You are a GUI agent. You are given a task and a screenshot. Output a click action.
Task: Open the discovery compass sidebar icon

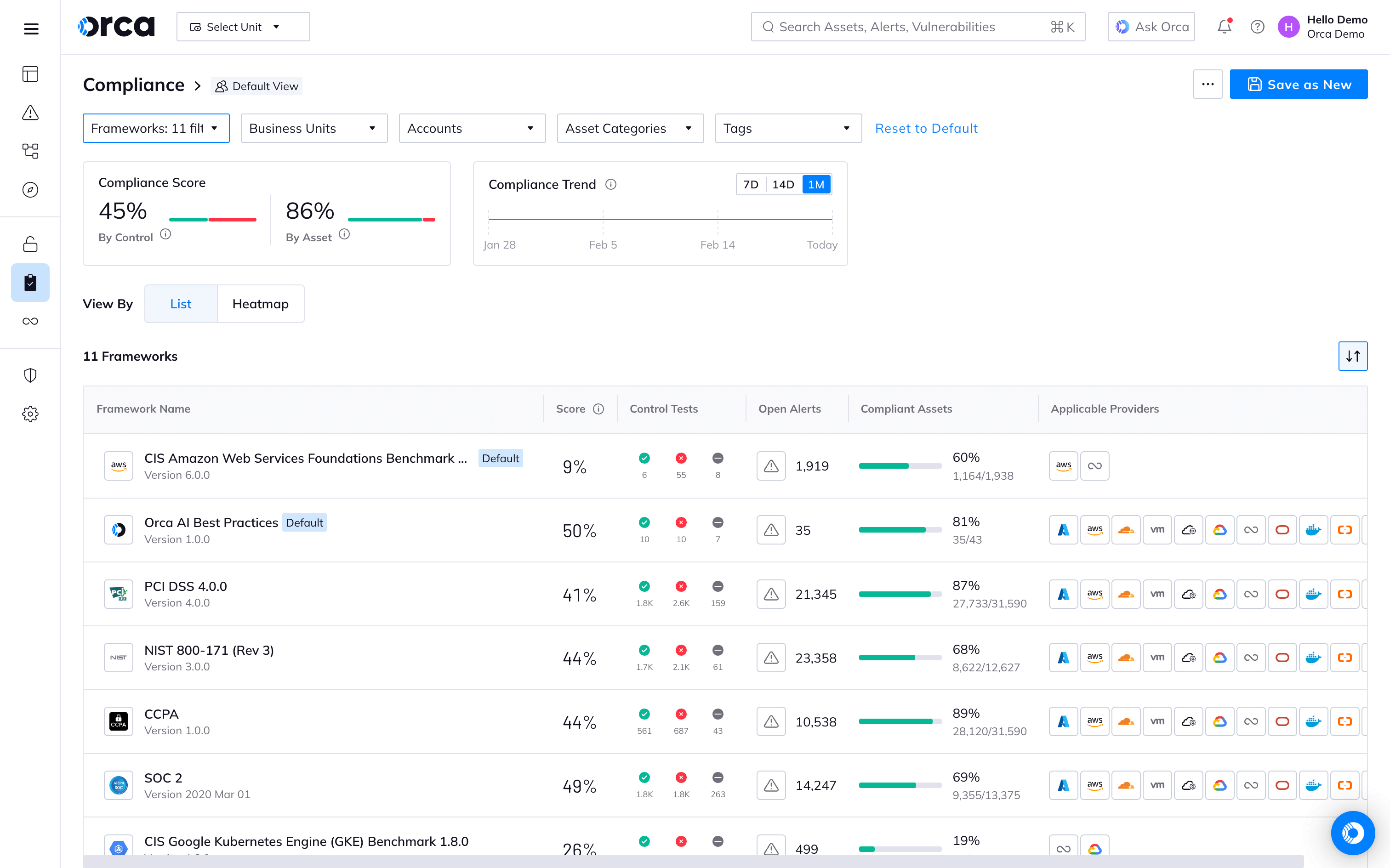30,189
